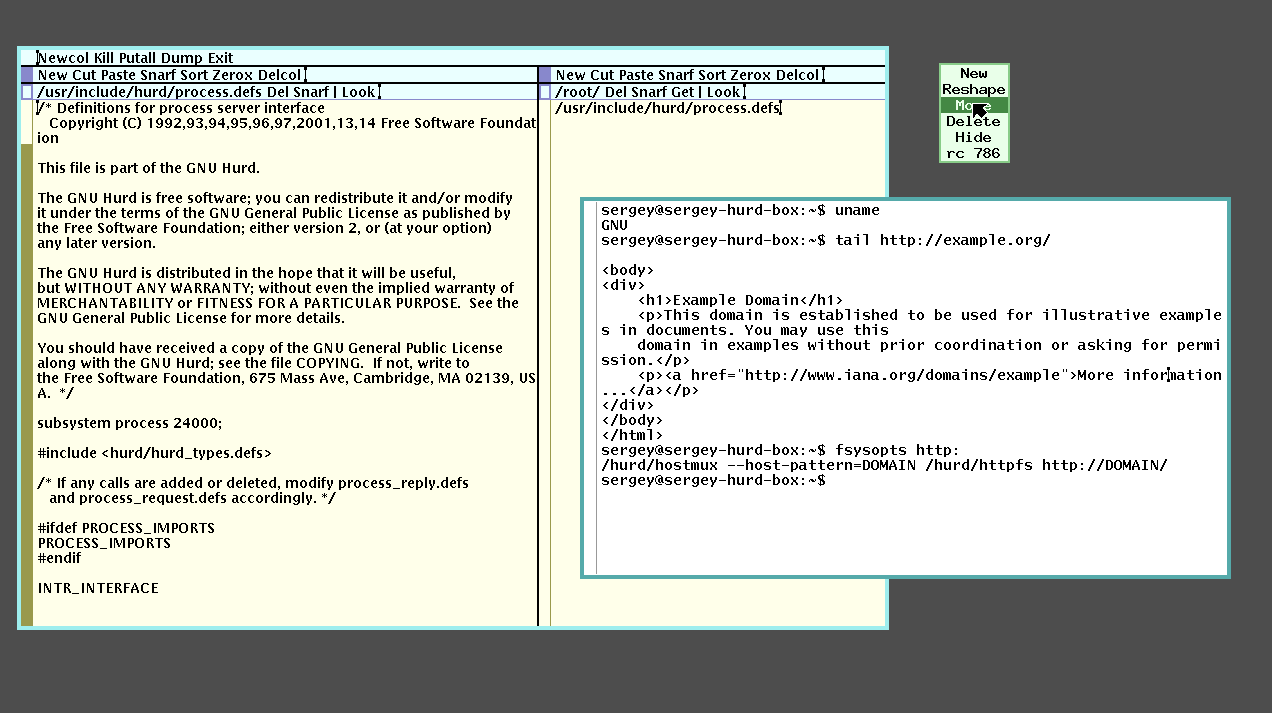Click the /usr/include/hurd/process.defs tag filename

pos(150,92)
